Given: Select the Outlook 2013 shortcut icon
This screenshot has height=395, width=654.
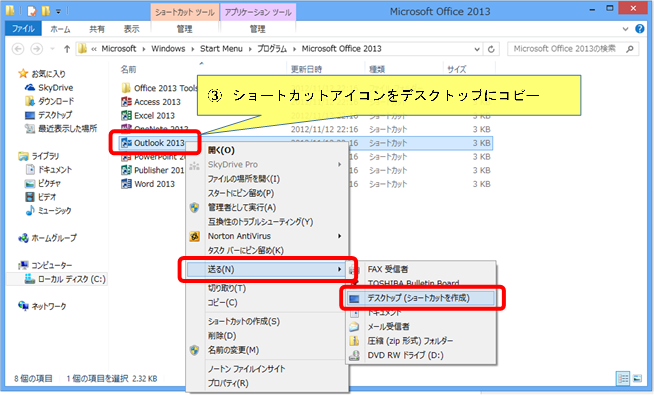Looking at the screenshot, I should pyautogui.click(x=126, y=143).
